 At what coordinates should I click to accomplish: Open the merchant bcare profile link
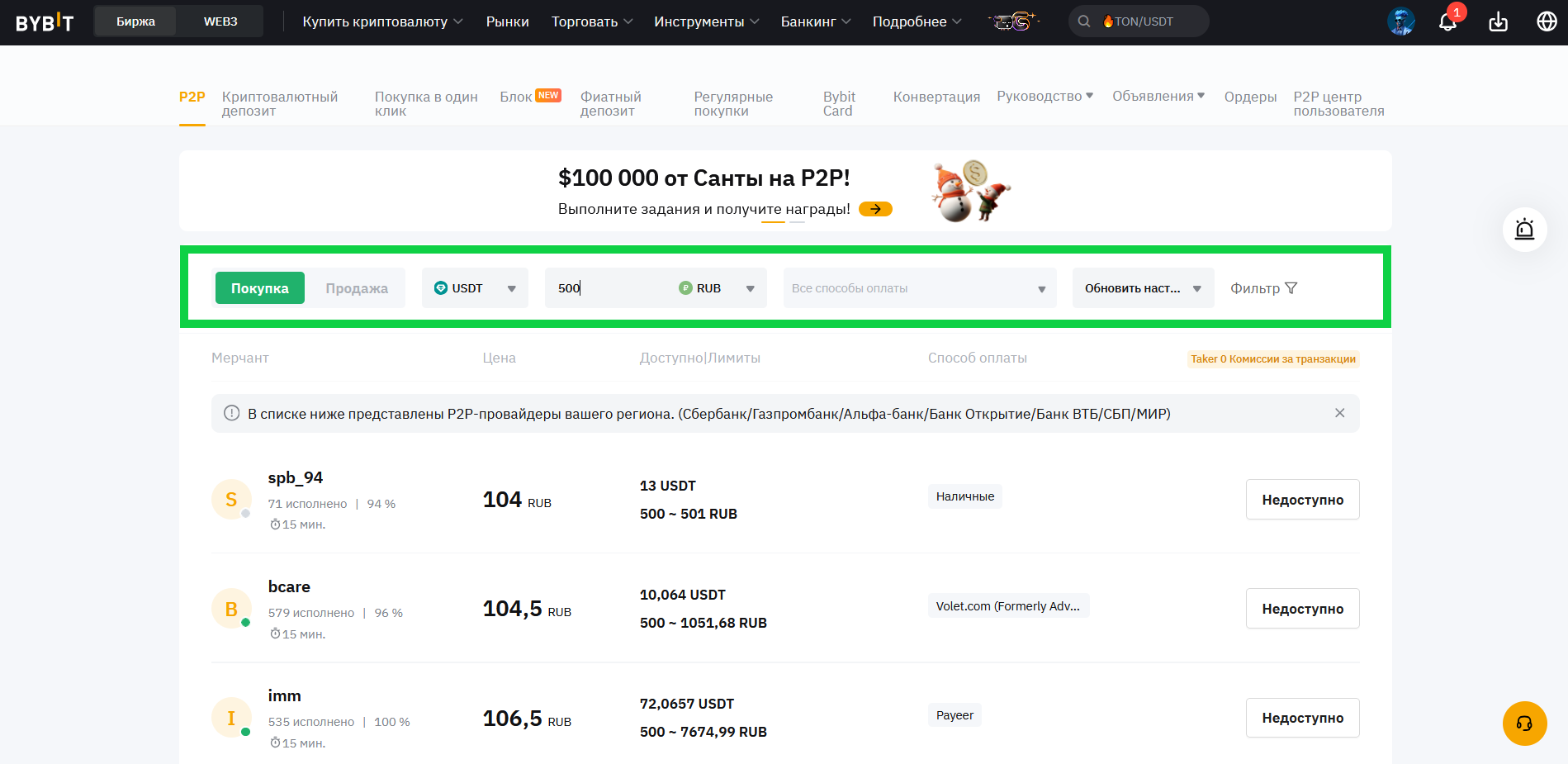[x=289, y=586]
